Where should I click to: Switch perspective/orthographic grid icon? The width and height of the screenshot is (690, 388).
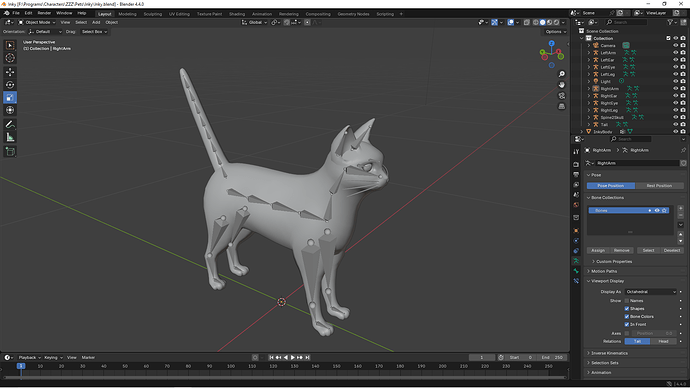562,106
